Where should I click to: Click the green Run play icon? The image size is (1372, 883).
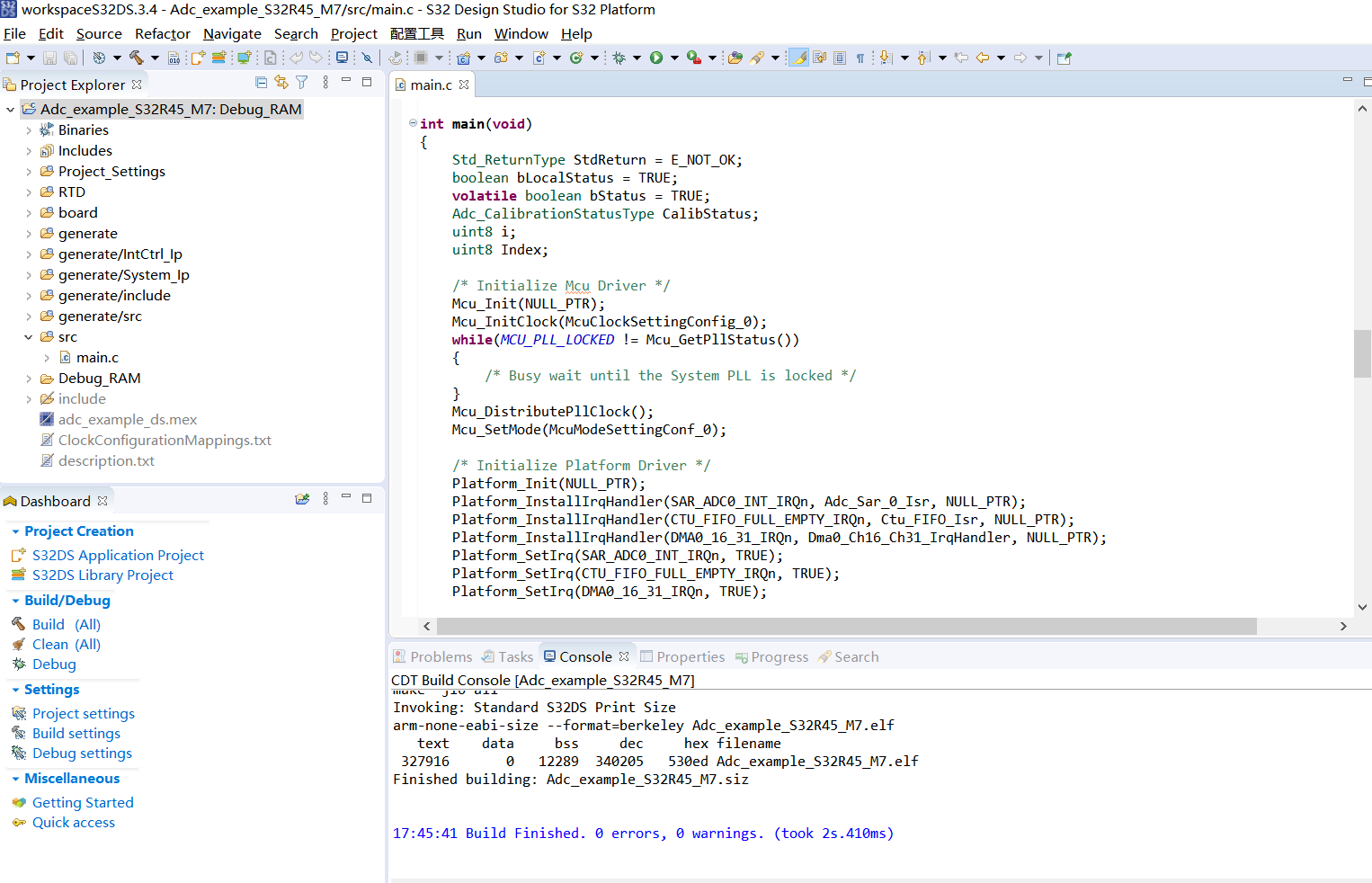click(656, 58)
